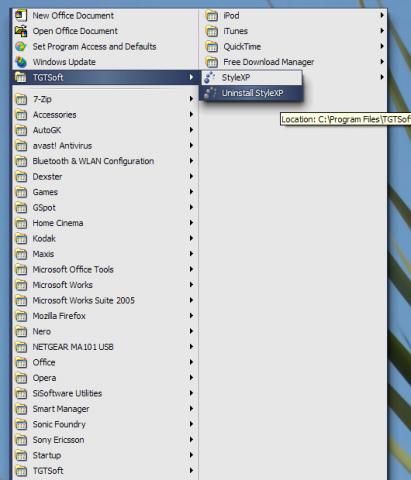Click the Mozilla Firefox folder icon
This screenshot has height=480, width=411.
coord(21,316)
